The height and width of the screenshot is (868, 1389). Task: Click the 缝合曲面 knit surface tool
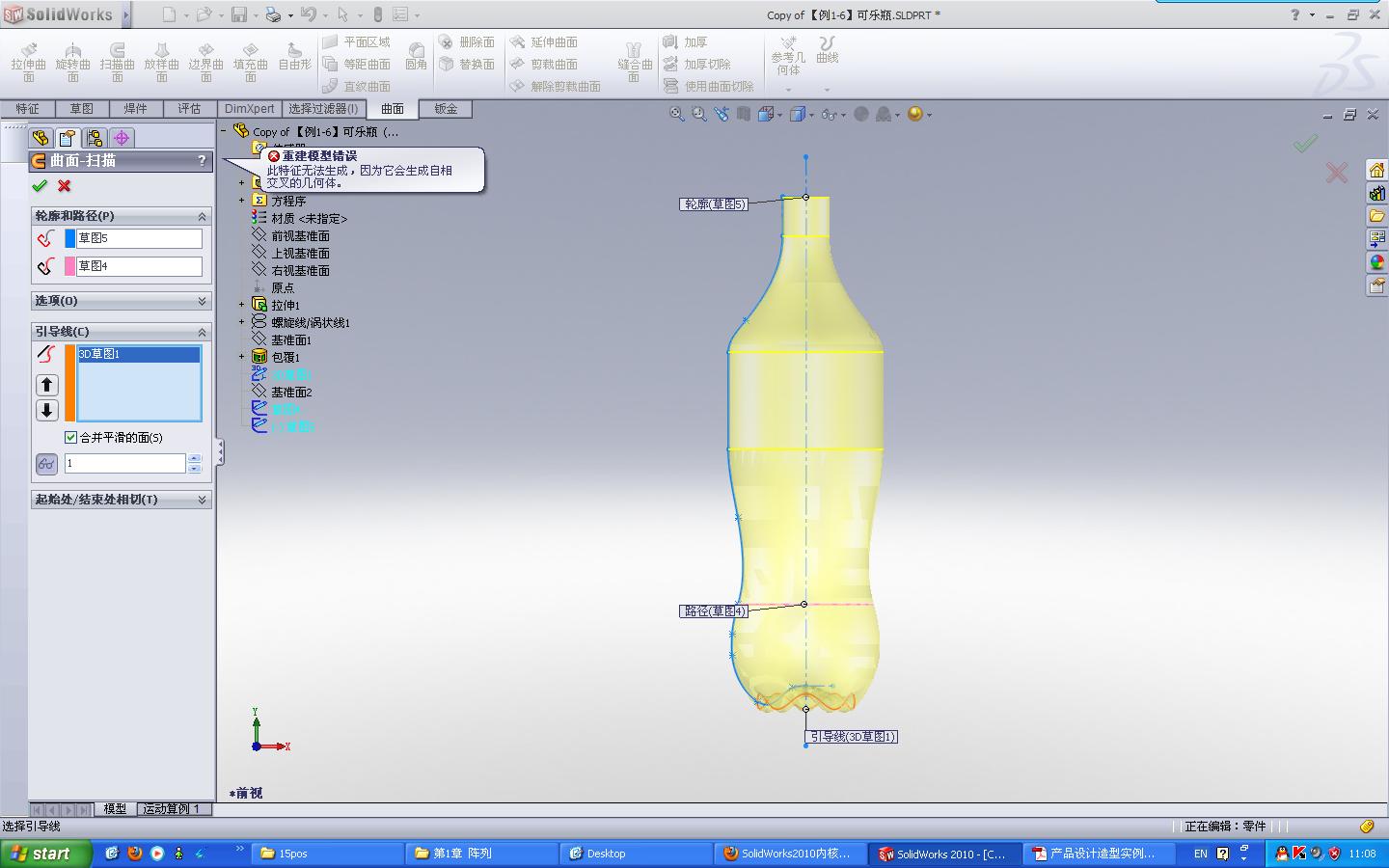tap(634, 62)
